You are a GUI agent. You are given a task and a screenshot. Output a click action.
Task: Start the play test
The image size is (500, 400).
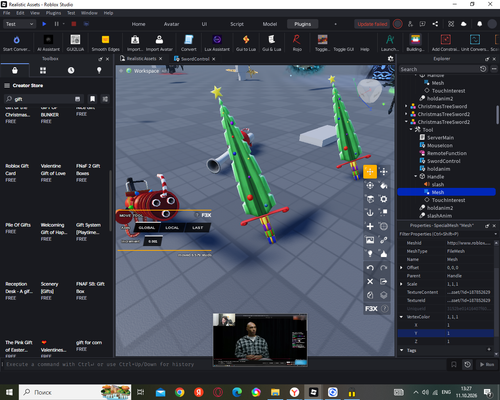click(x=44, y=24)
